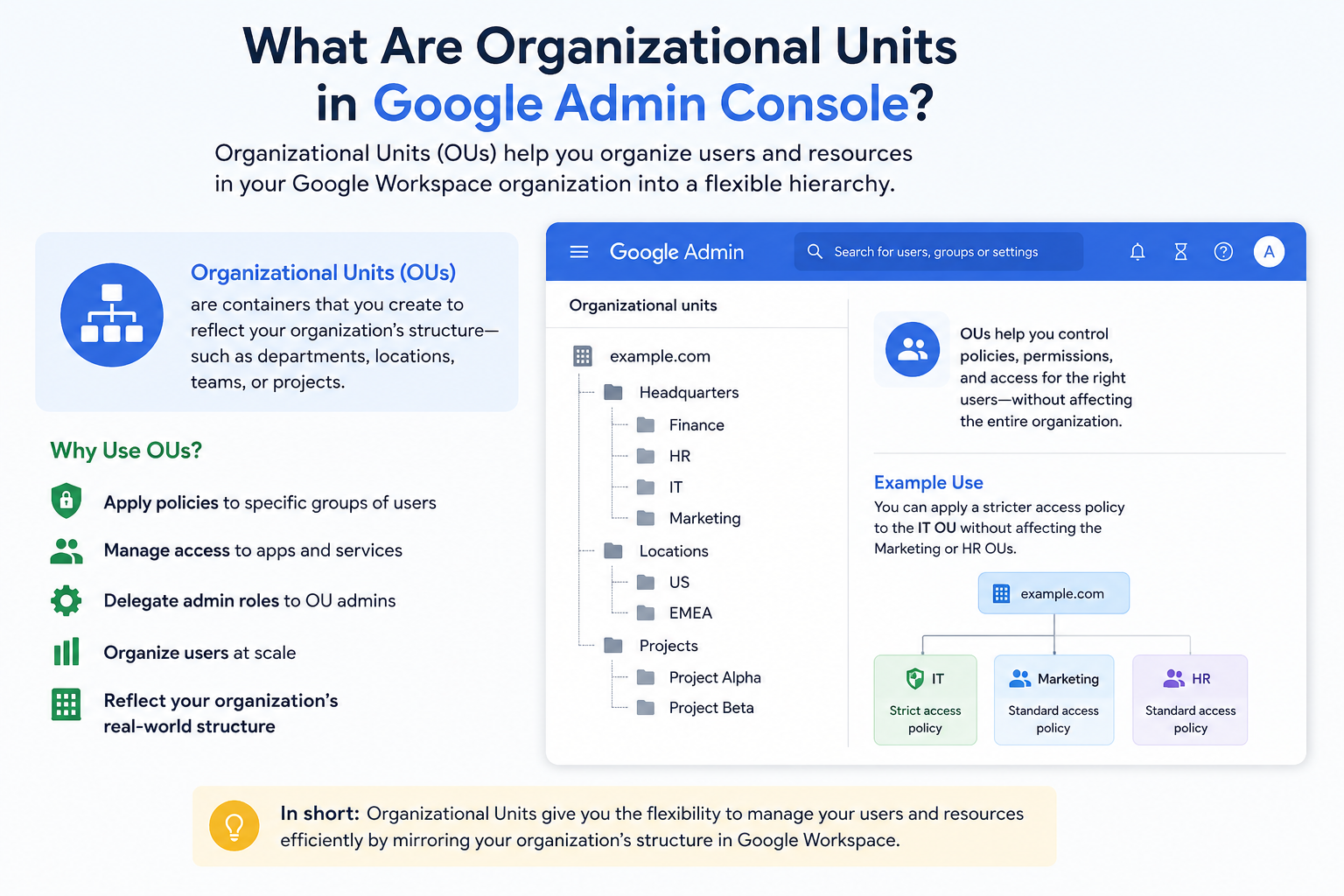Viewport: 1344px width, 896px height.
Task: Click the IT folder icon in tree
Action: point(646,486)
